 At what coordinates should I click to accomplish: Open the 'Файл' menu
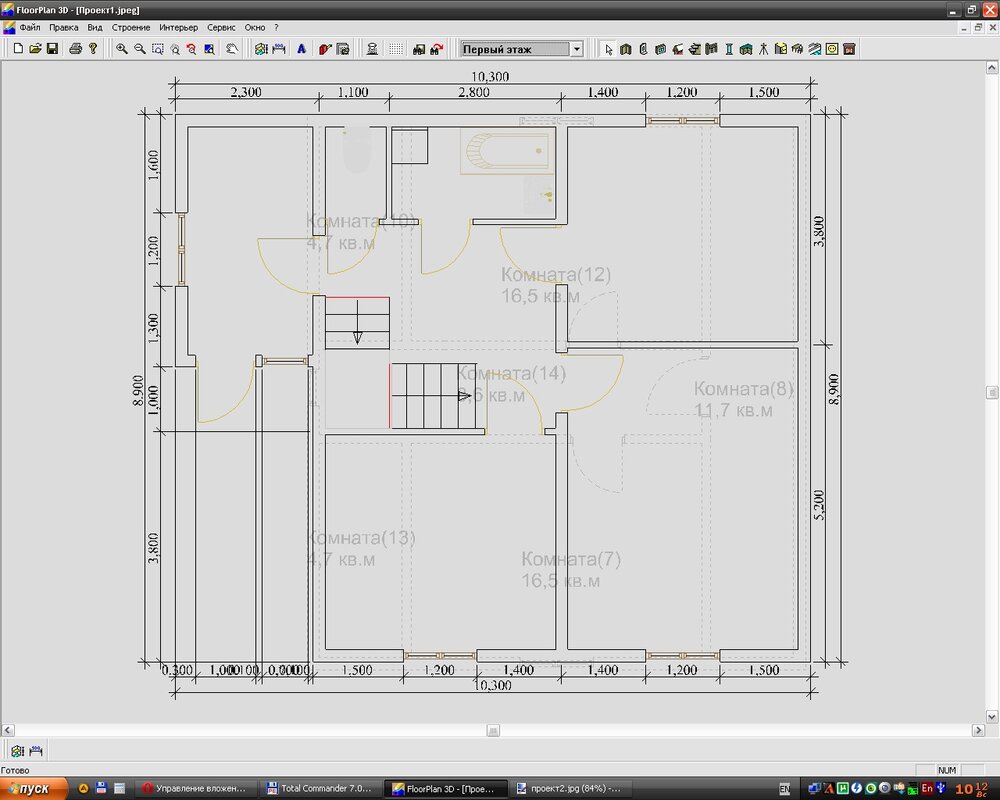tap(30, 27)
